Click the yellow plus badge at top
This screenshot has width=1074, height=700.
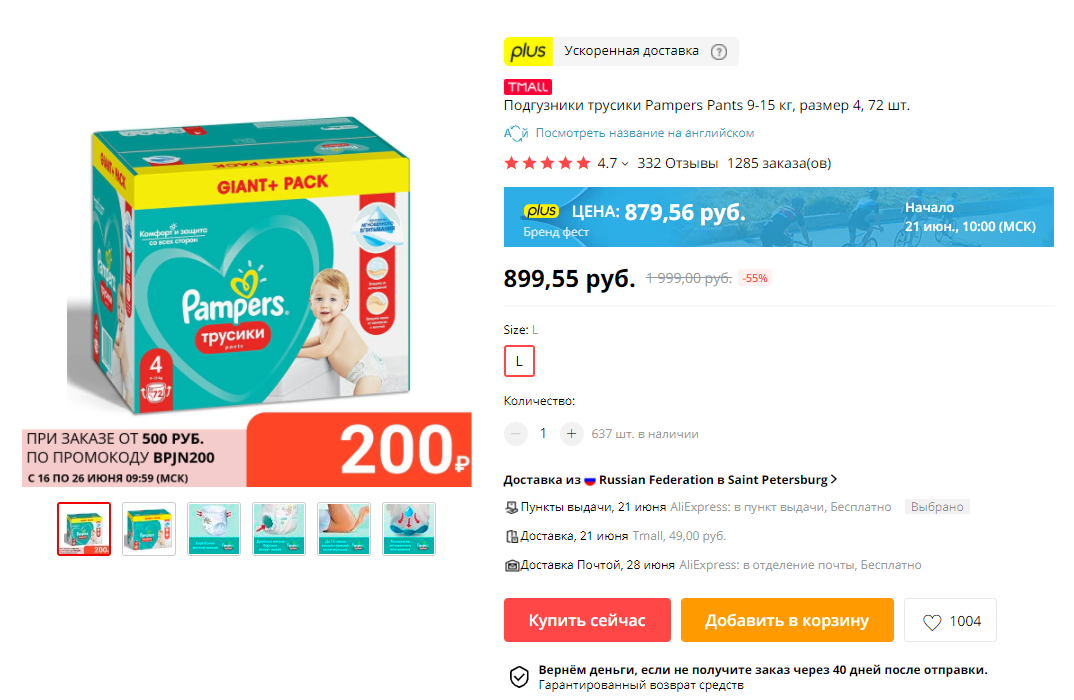tap(528, 51)
